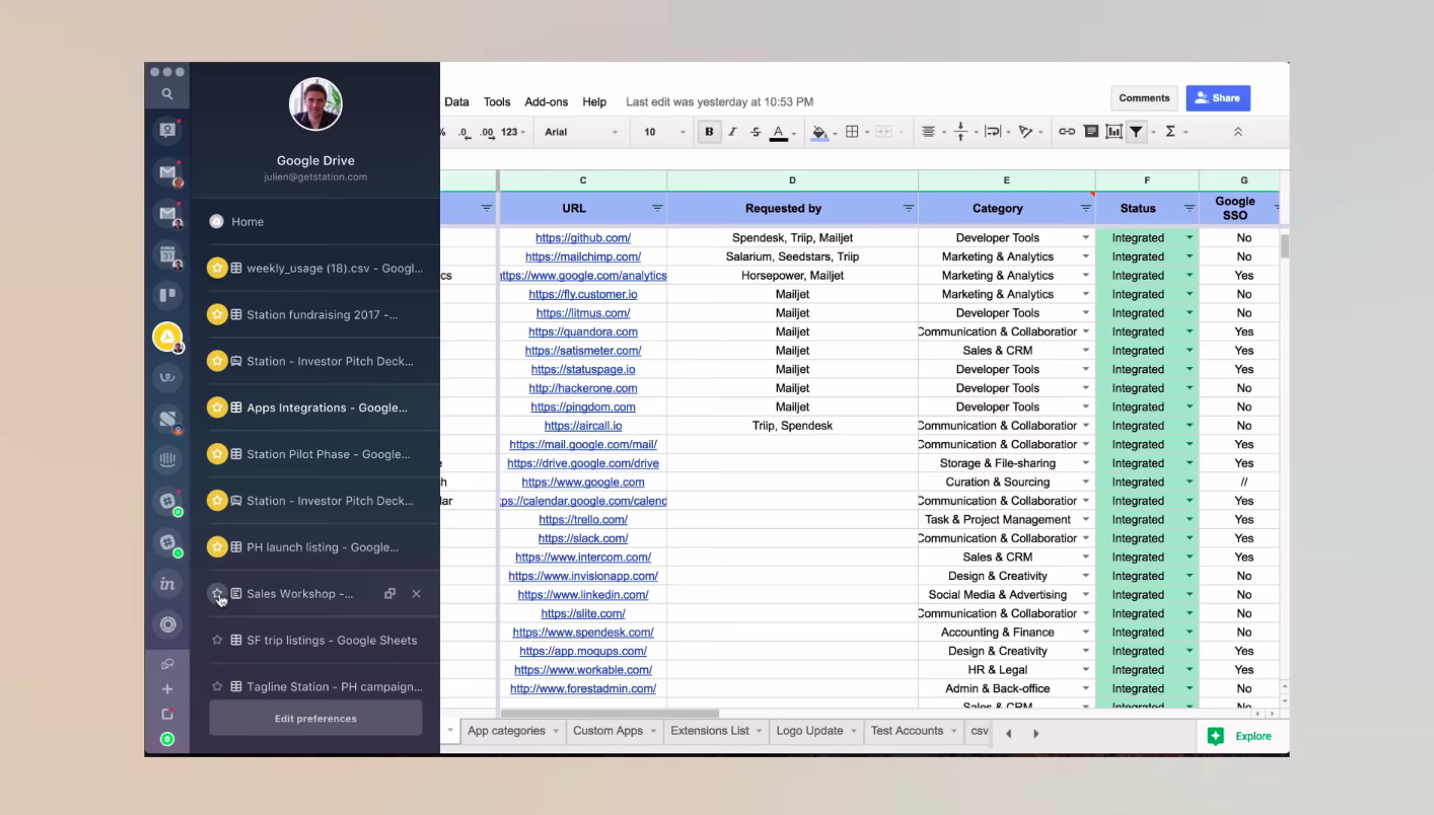Unstar weekly_usage (18).csv document
The width and height of the screenshot is (1434, 815).
(217, 268)
